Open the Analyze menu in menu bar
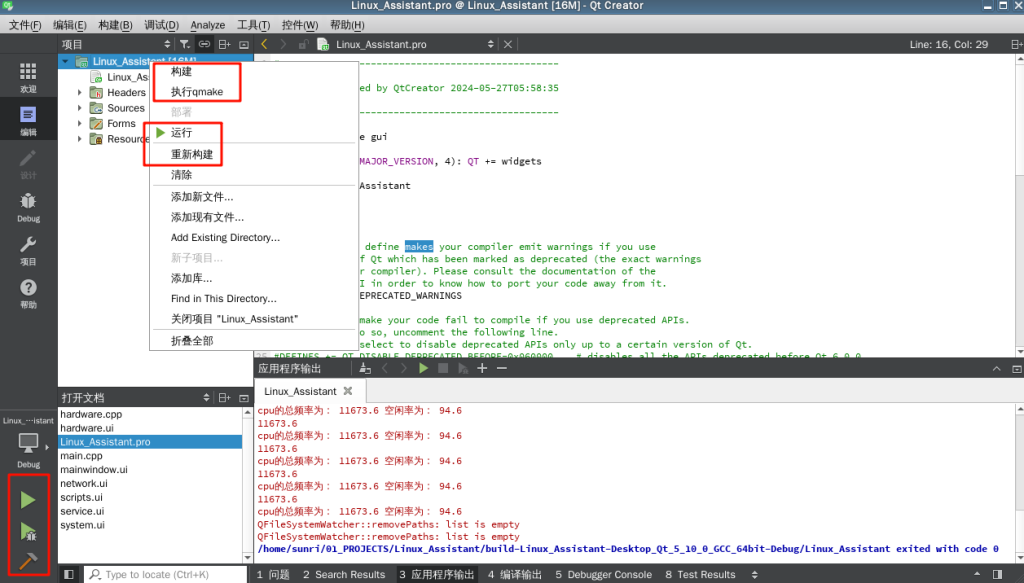The width and height of the screenshot is (1024, 583). click(207, 25)
